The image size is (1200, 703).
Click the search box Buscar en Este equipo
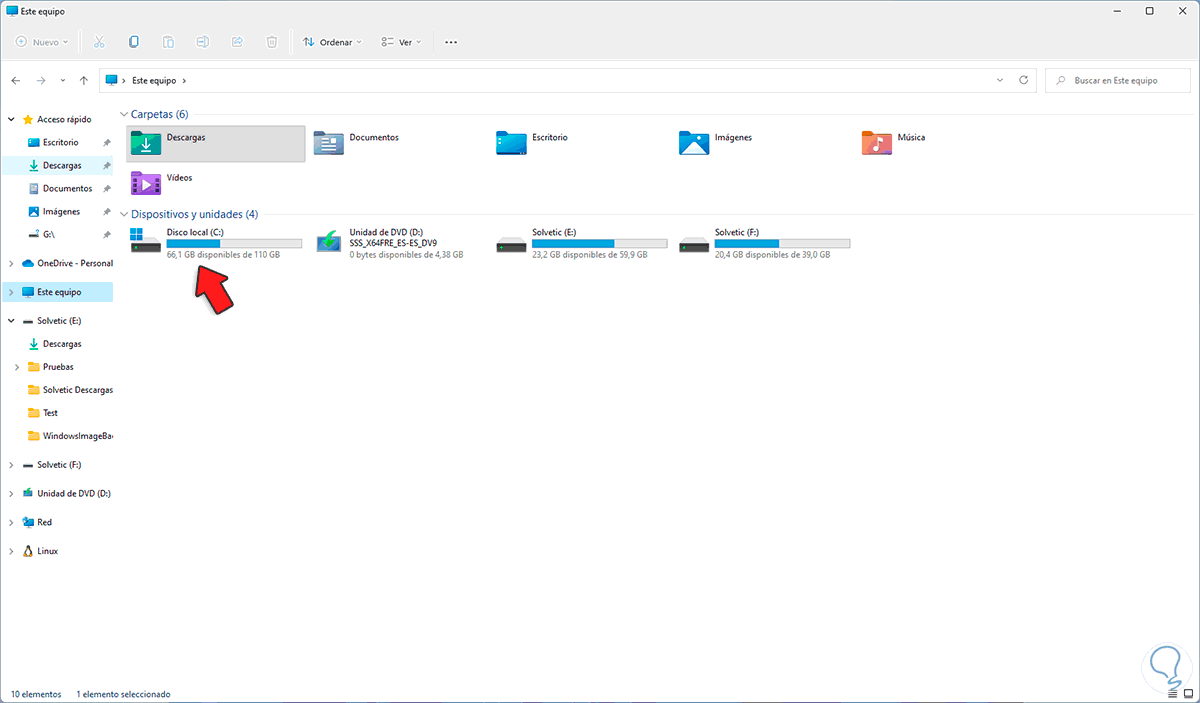tap(1118, 80)
